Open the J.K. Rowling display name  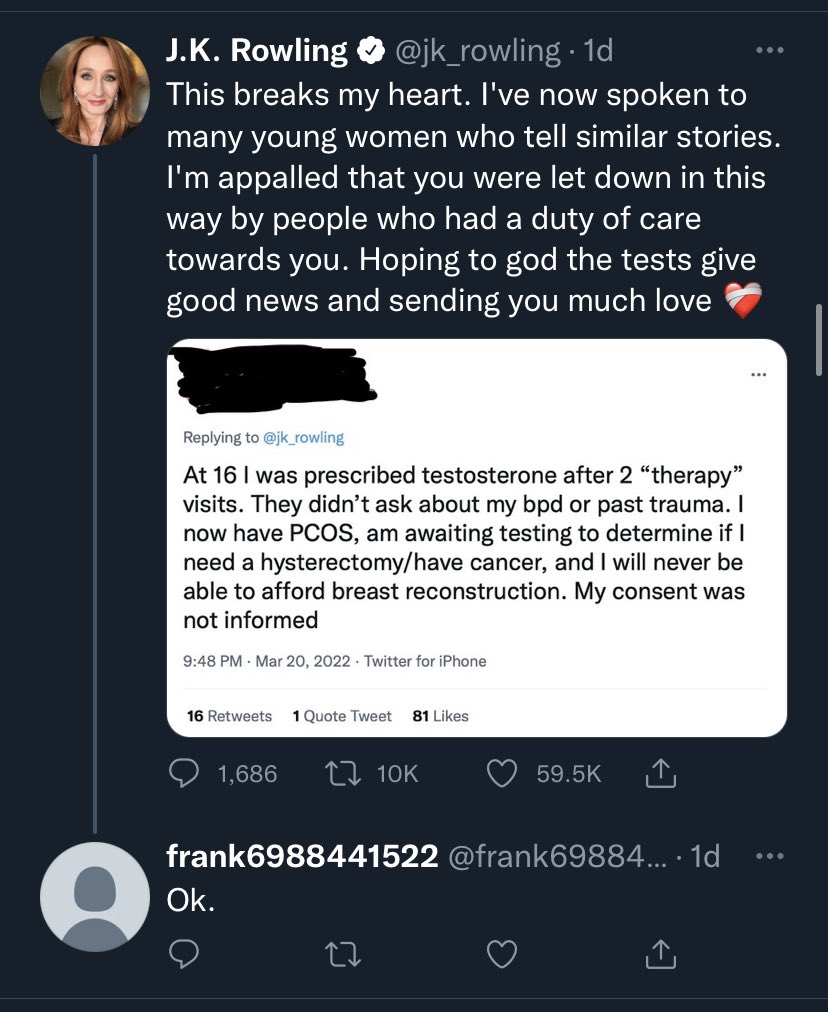pyautogui.click(x=257, y=50)
